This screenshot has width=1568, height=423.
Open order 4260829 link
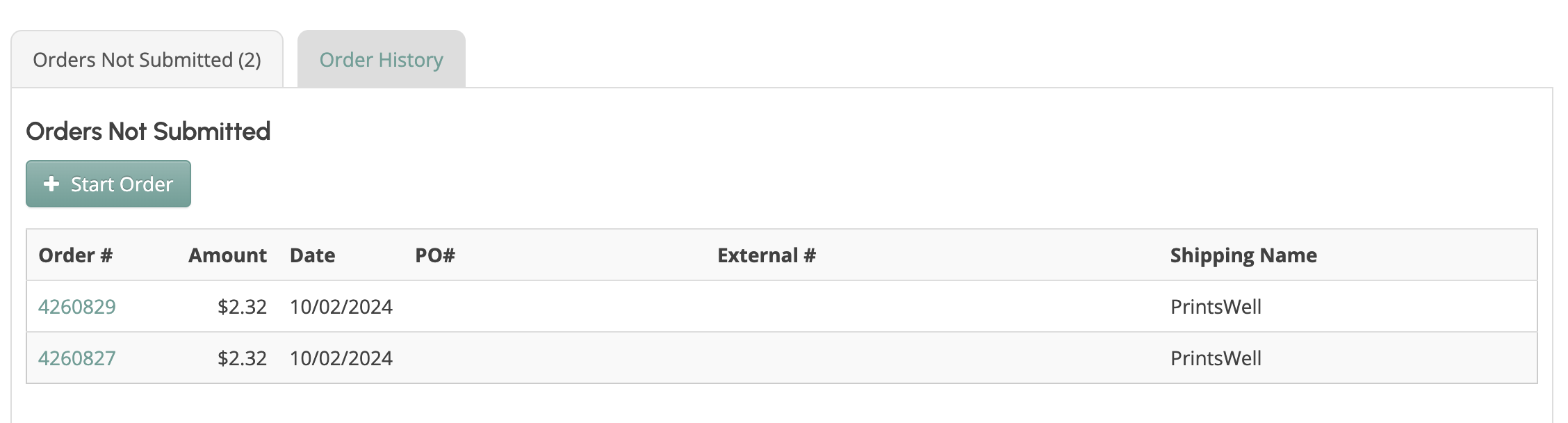click(x=77, y=307)
